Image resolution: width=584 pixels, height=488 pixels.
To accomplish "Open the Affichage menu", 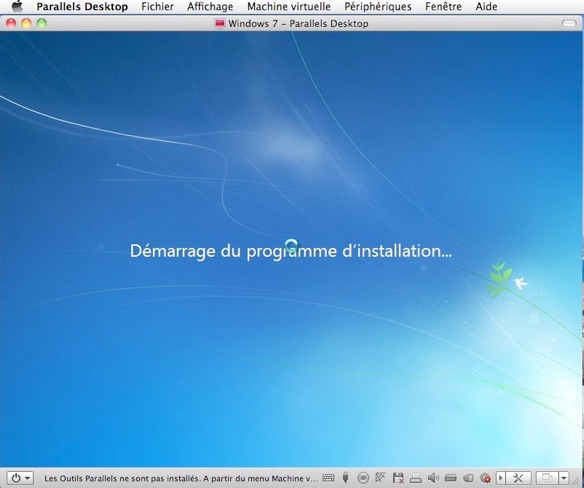I will pyautogui.click(x=210, y=6).
